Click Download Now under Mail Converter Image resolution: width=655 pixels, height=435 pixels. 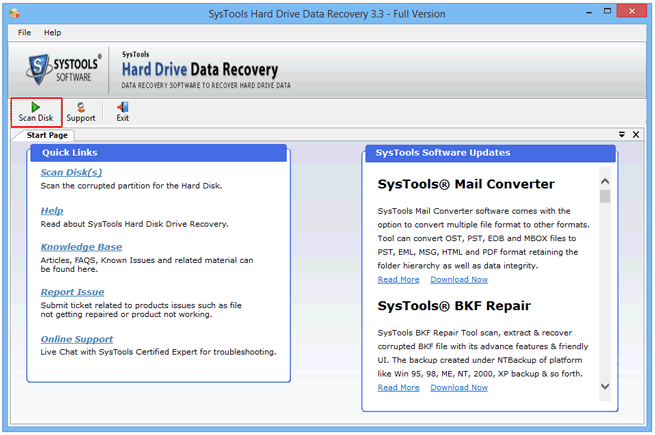coord(459,280)
